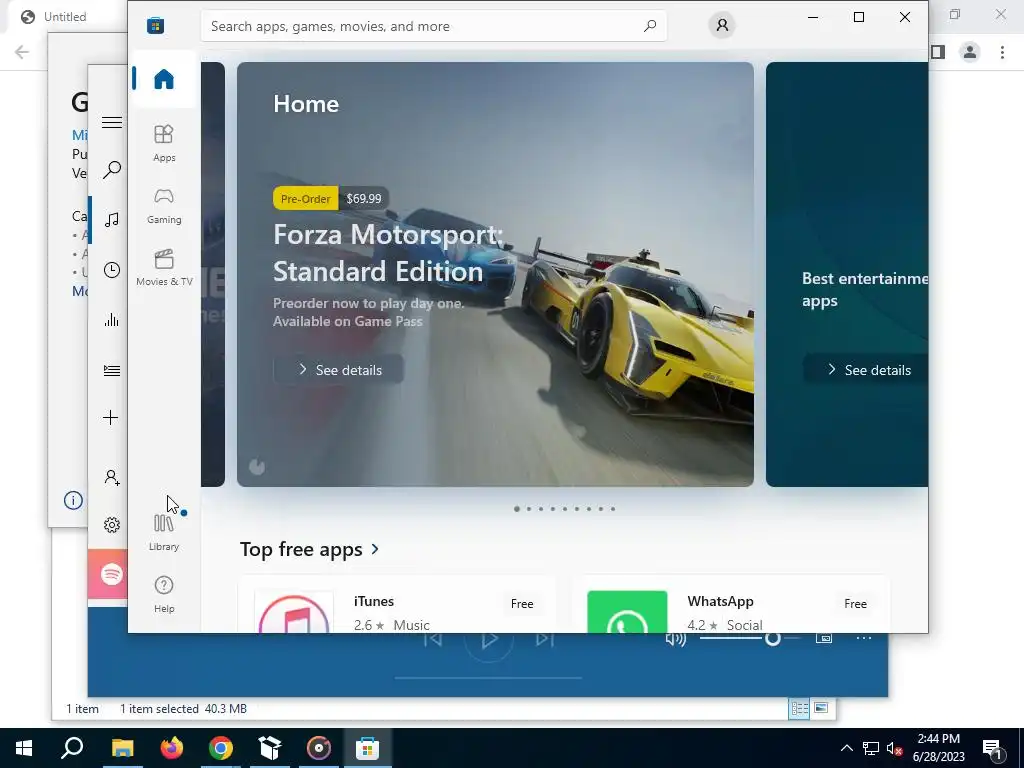Open Chrome profile avatar button
The image size is (1024, 768).
[970, 52]
